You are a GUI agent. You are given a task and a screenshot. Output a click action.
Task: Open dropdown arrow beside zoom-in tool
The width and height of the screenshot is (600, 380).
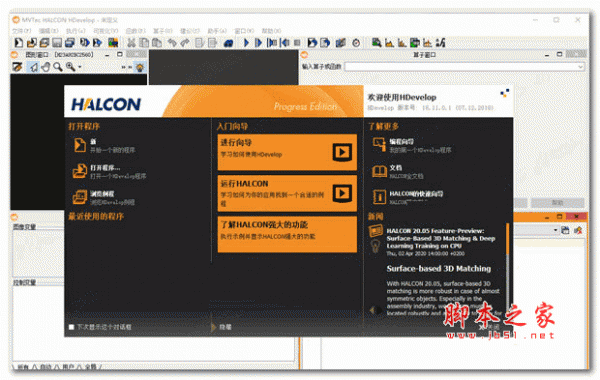tap(80, 67)
